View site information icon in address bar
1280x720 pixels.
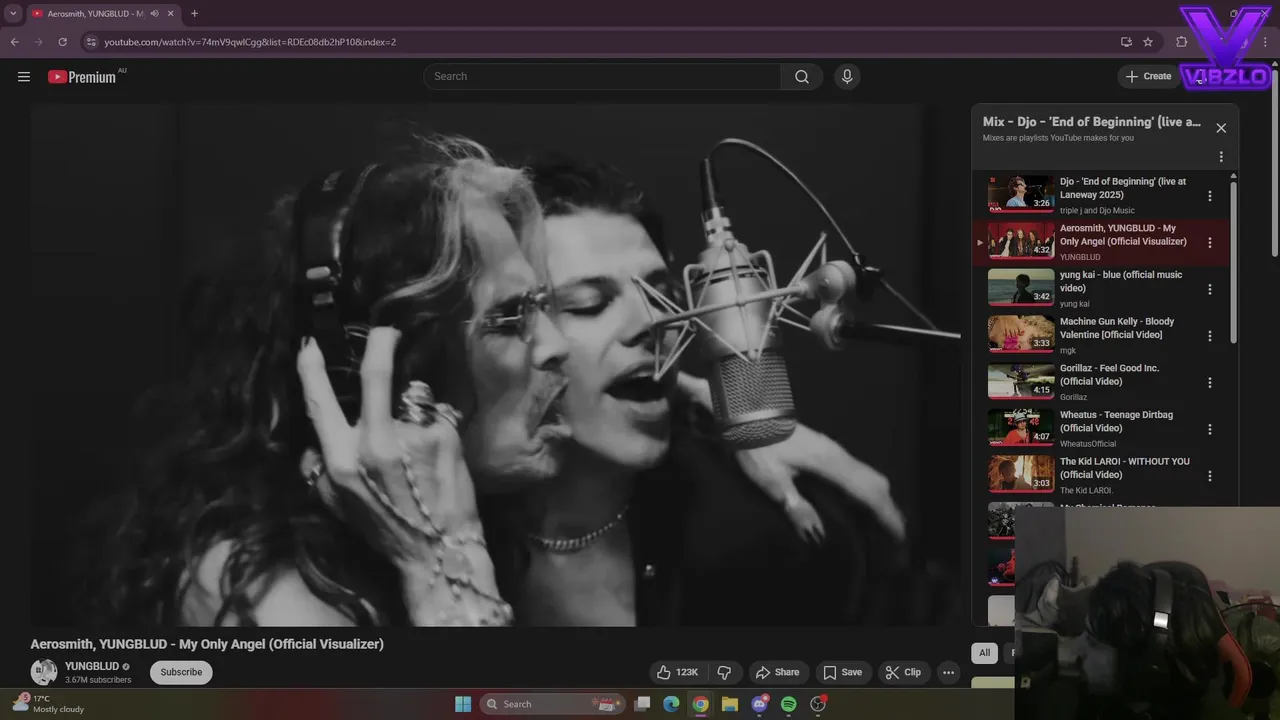[x=91, y=42]
